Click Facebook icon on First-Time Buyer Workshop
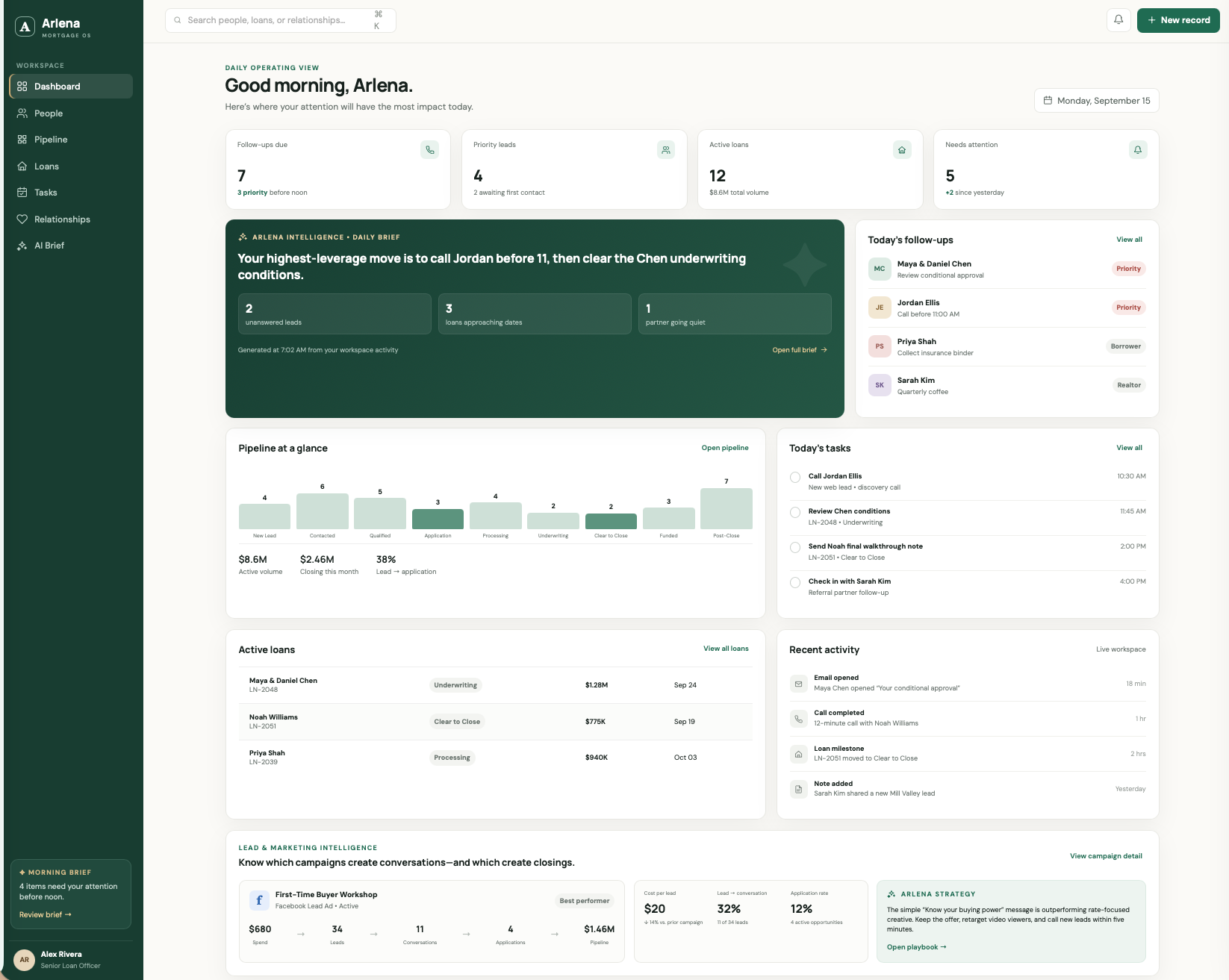 click(259, 900)
